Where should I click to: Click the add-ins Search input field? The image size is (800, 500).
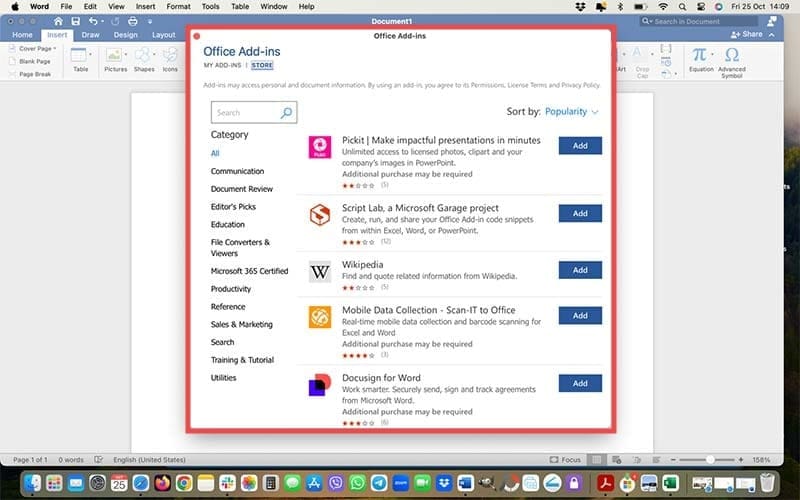click(x=245, y=113)
